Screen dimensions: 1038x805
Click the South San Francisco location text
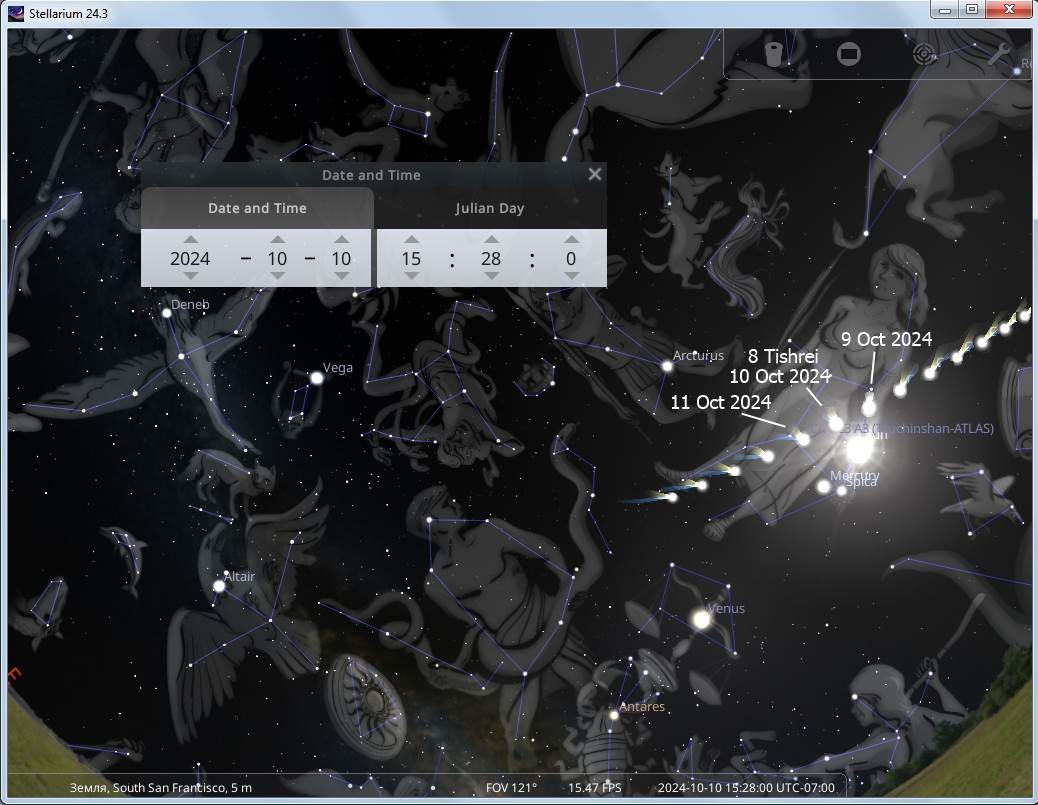click(161, 788)
